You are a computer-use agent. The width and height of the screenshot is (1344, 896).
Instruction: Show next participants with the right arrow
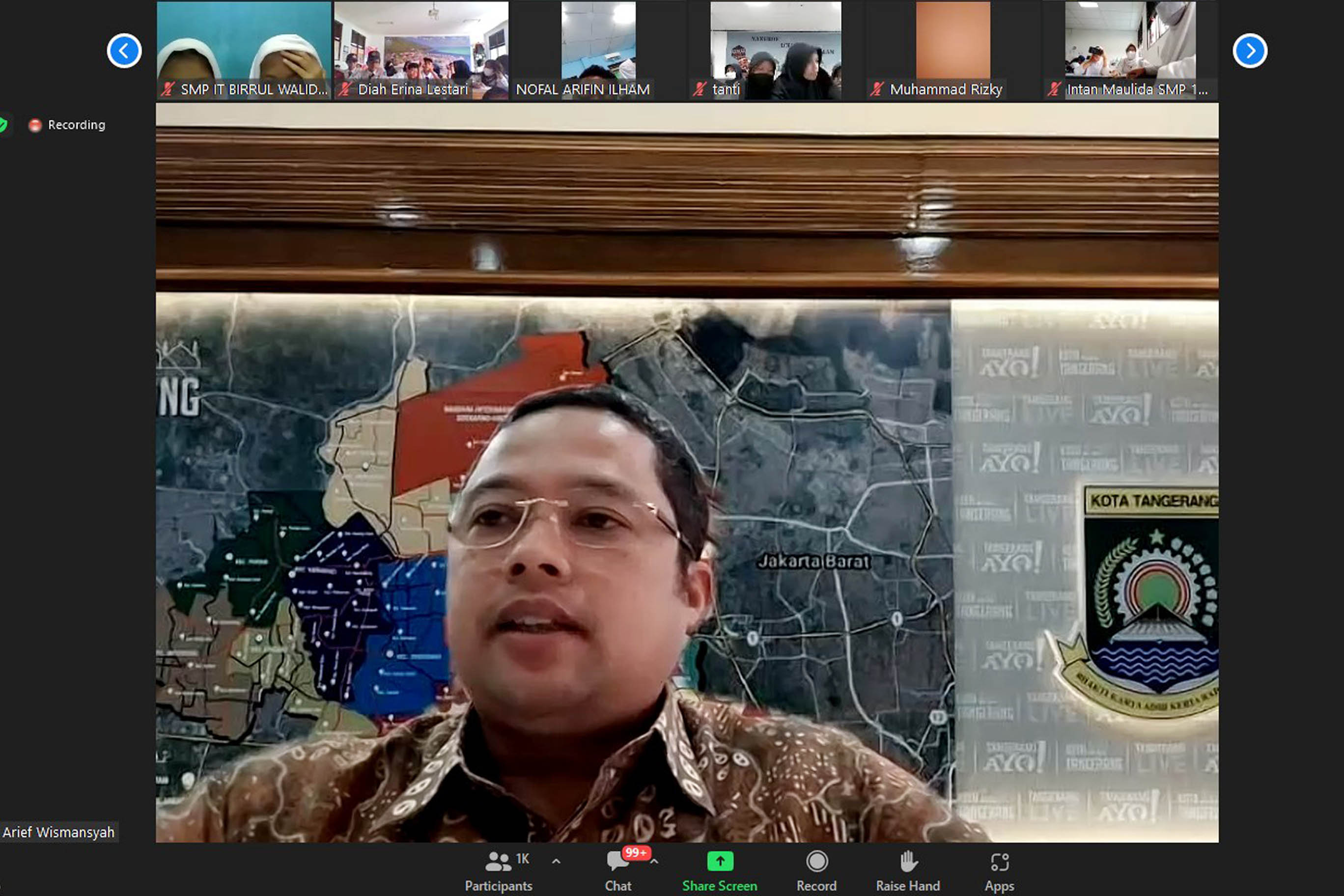1250,51
